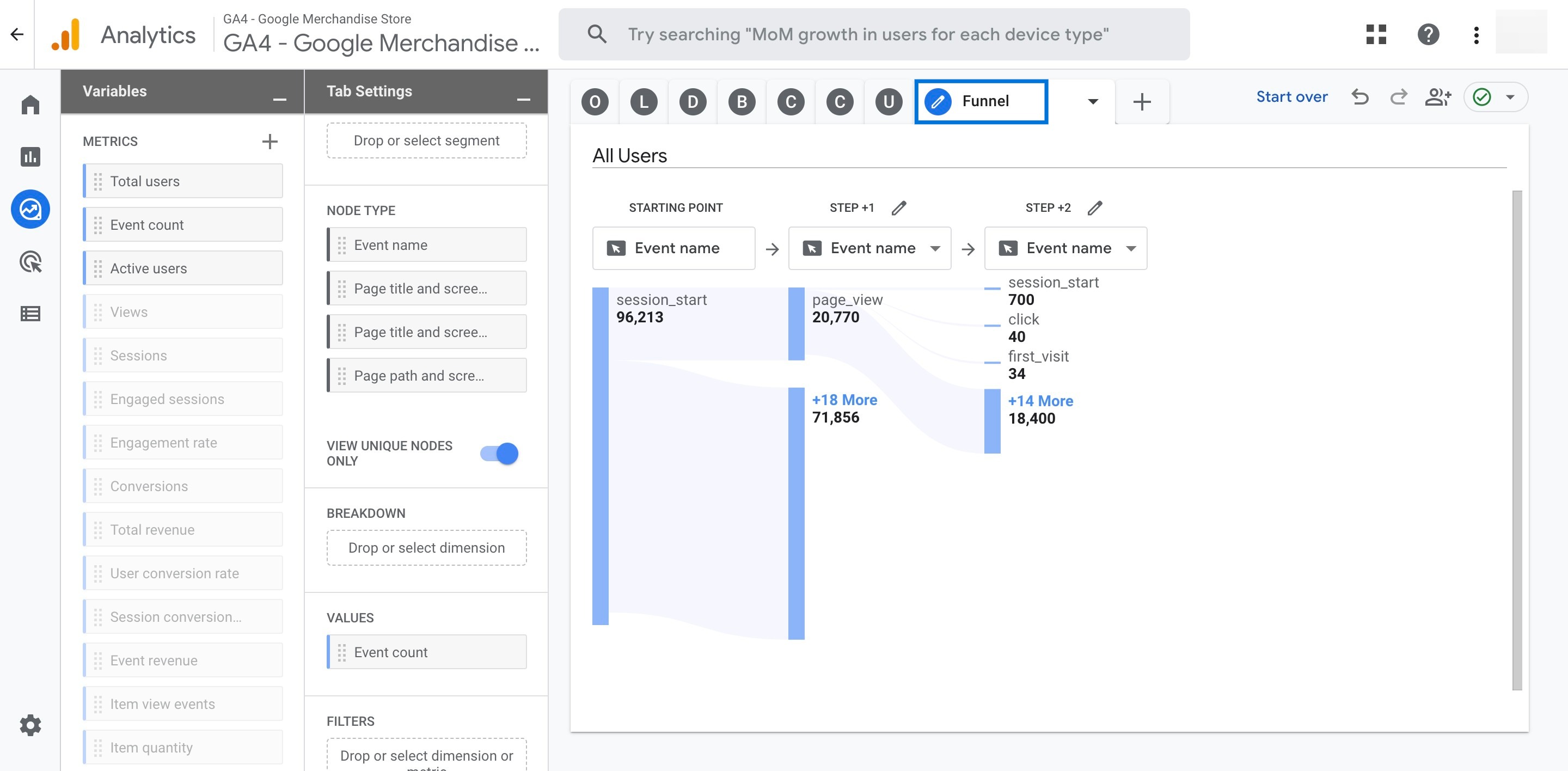The height and width of the screenshot is (771, 1568).
Task: Select the Analytics home icon
Action: pos(28,102)
